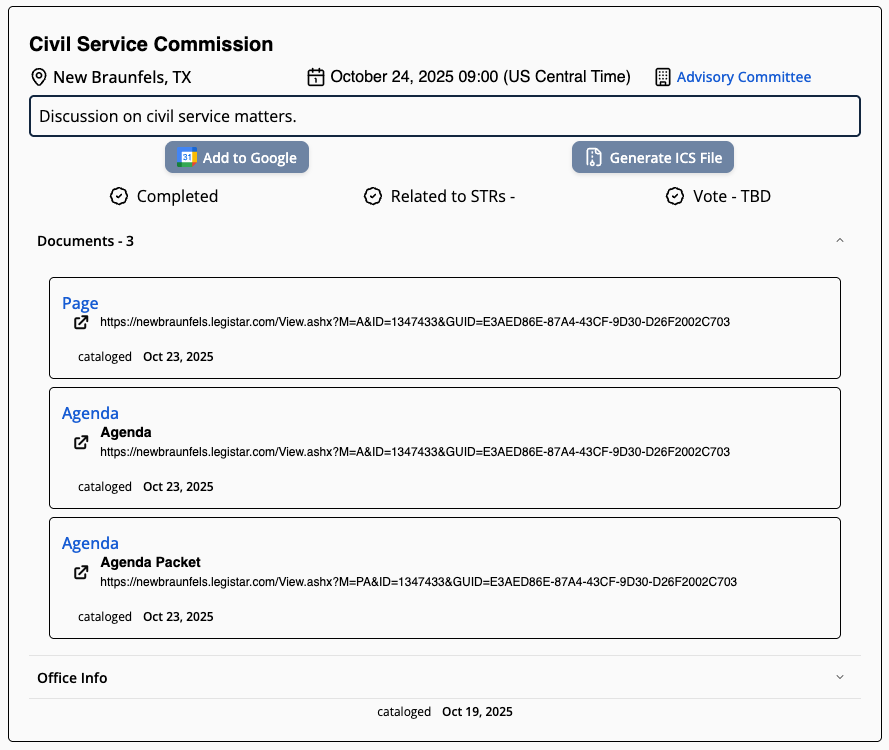Open external link icon next to Agenda Packet

(81, 572)
